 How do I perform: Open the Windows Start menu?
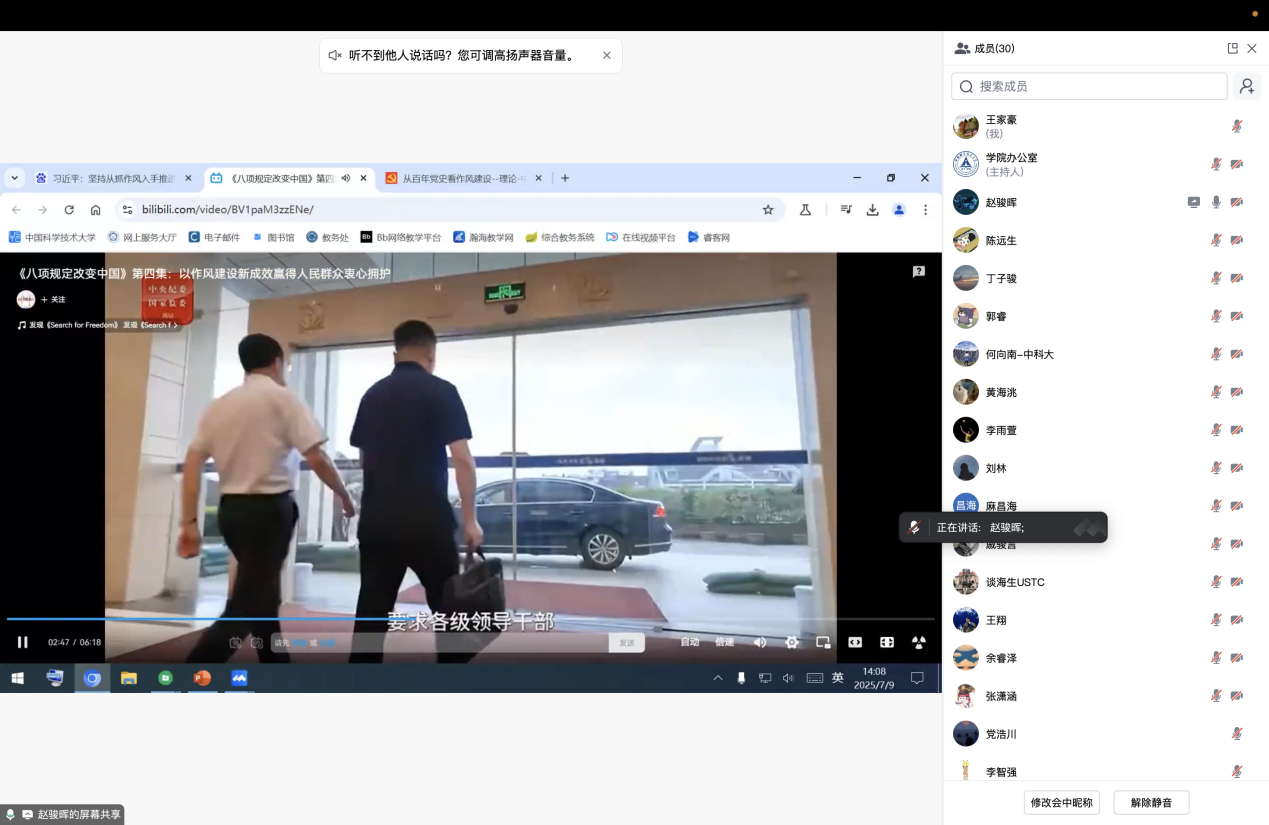point(17,678)
